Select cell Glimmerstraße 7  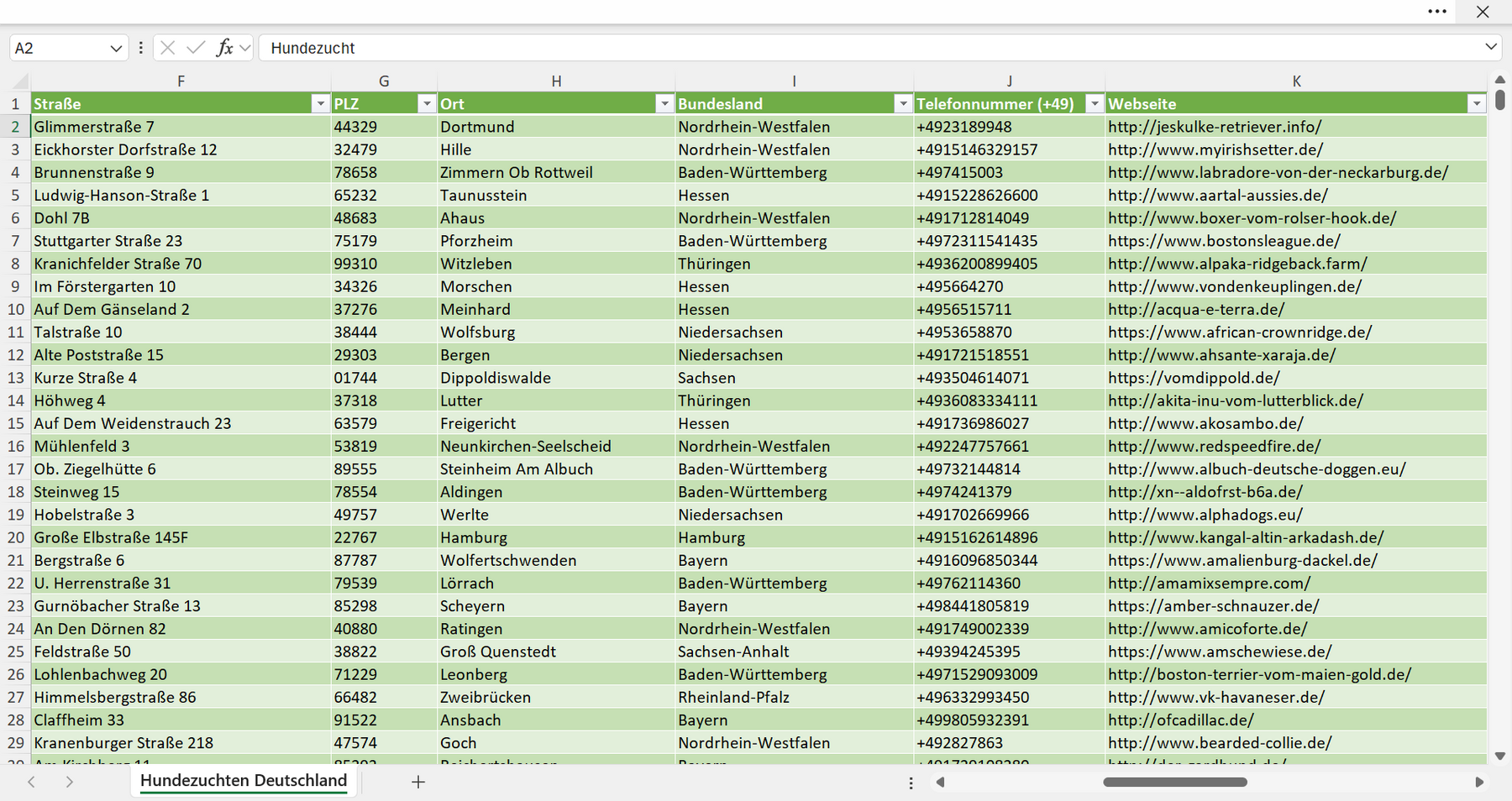(x=181, y=127)
